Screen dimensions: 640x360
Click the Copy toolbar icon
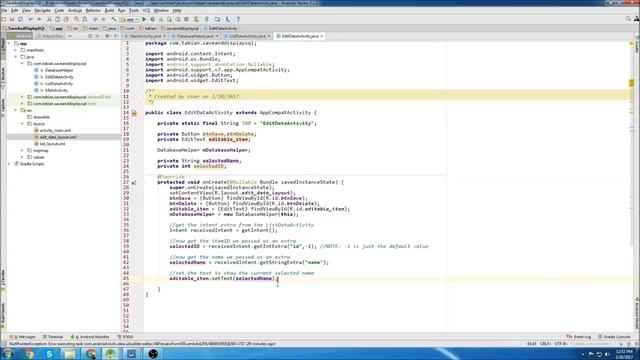point(58,19)
